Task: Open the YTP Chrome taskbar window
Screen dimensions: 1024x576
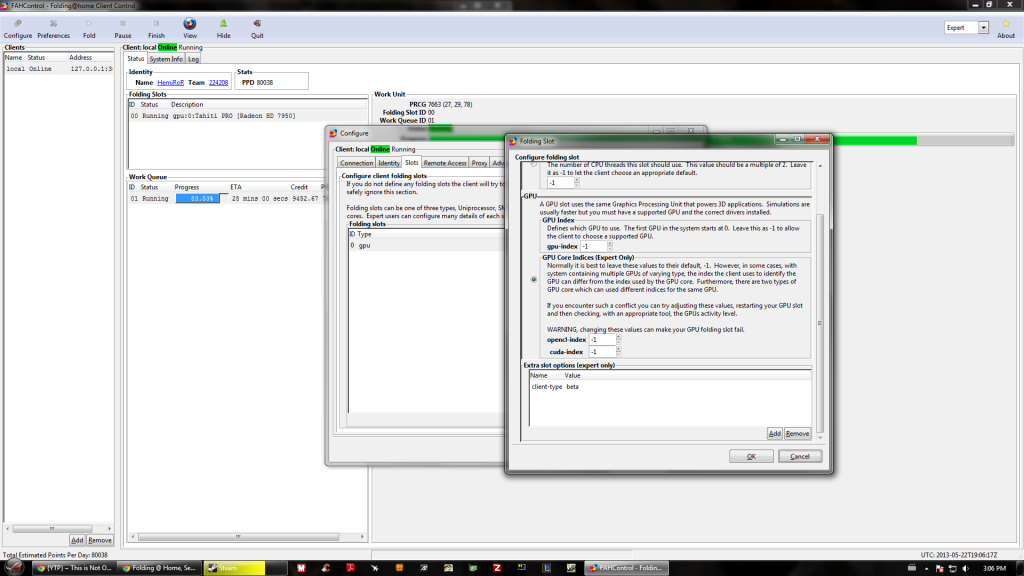Action: [x=73, y=568]
